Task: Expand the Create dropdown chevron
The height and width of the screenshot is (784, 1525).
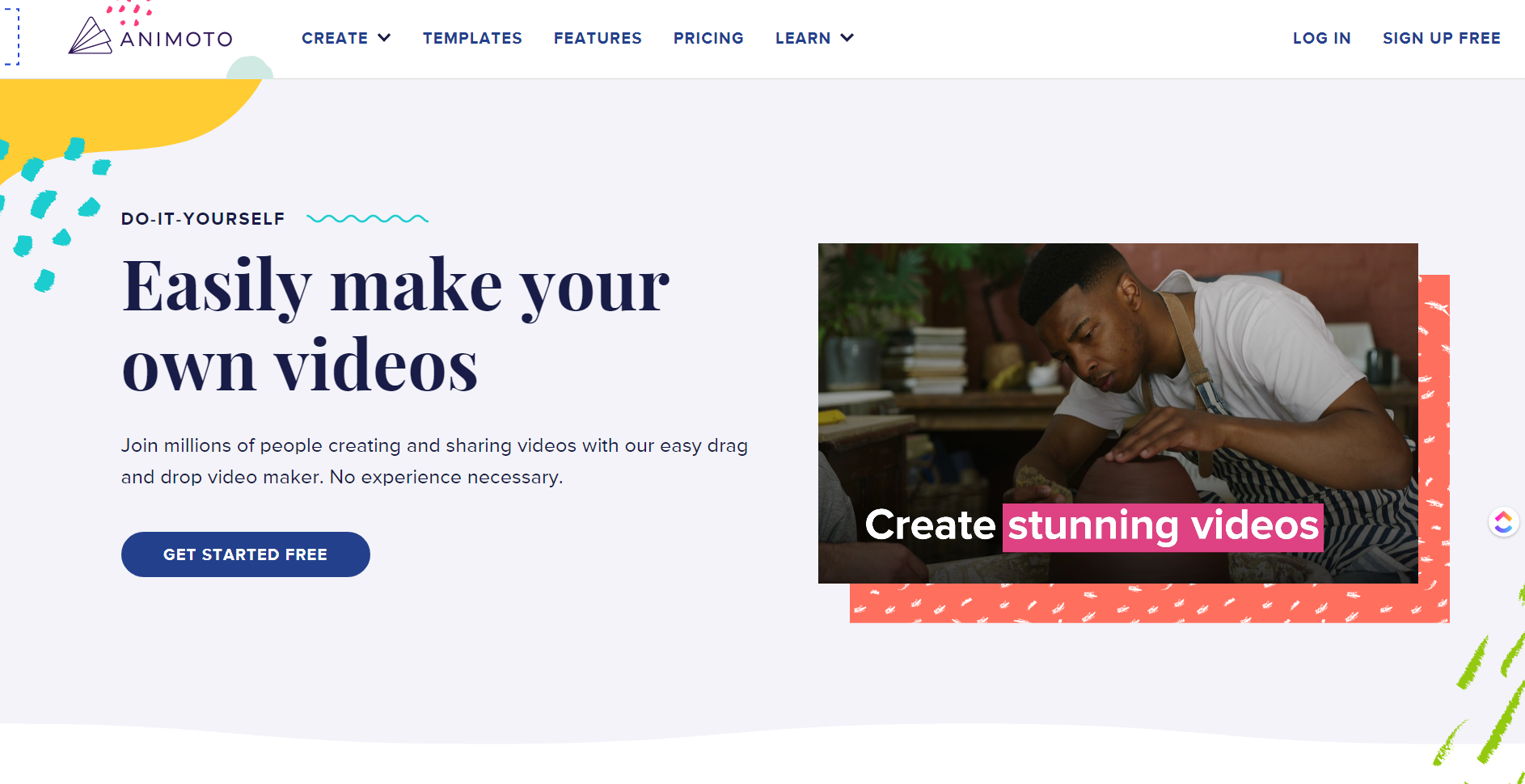Action: pos(384,37)
